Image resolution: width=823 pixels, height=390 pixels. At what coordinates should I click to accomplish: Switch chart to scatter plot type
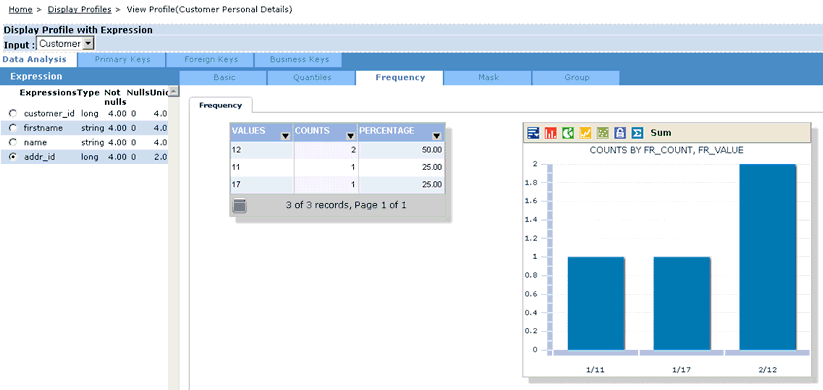(603, 133)
